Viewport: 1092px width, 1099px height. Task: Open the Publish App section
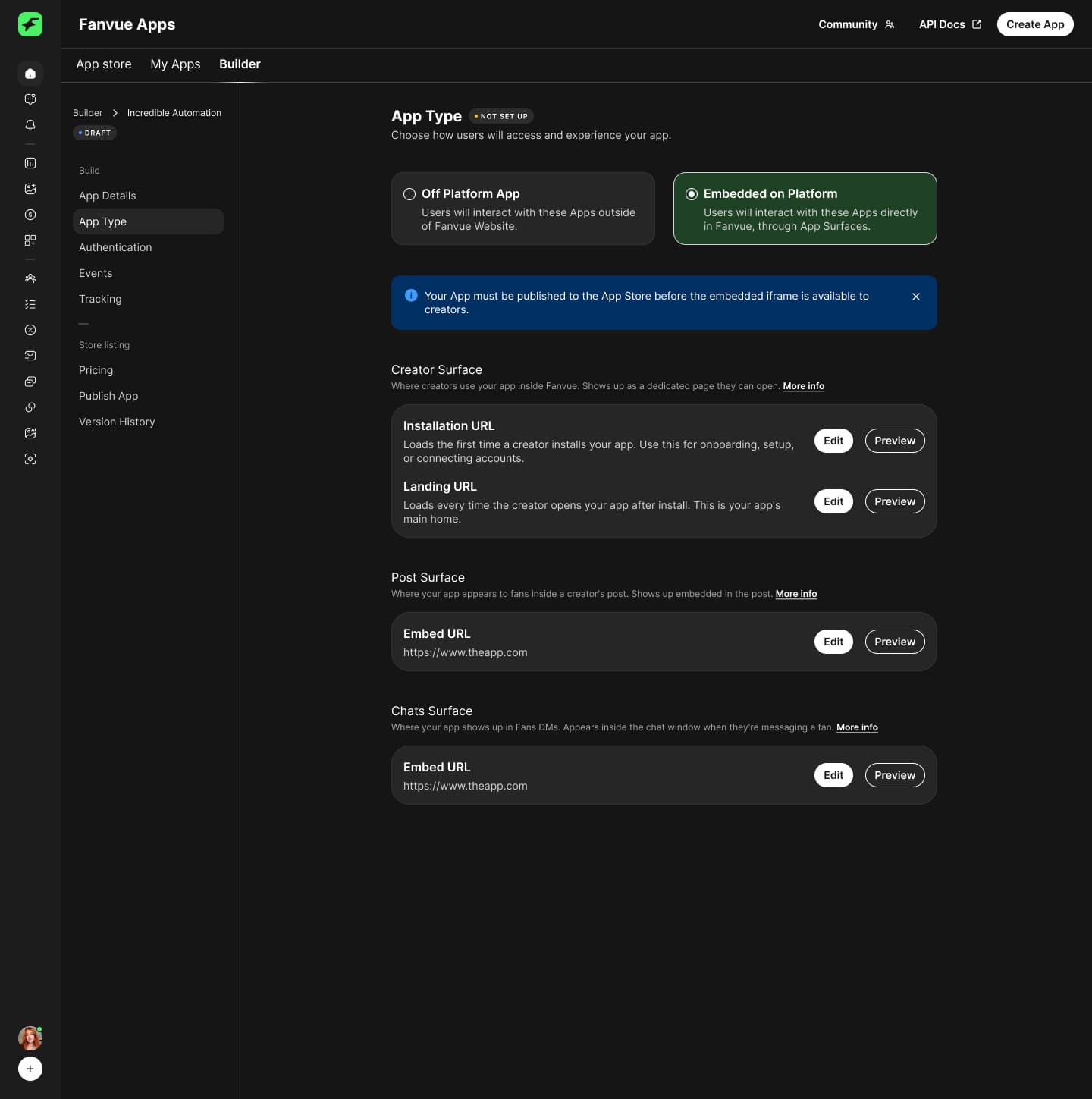pyautogui.click(x=149, y=396)
